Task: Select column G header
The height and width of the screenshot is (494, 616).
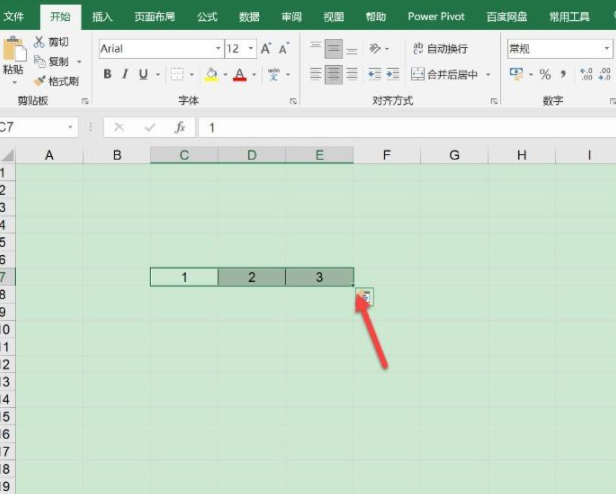Action: (454, 155)
